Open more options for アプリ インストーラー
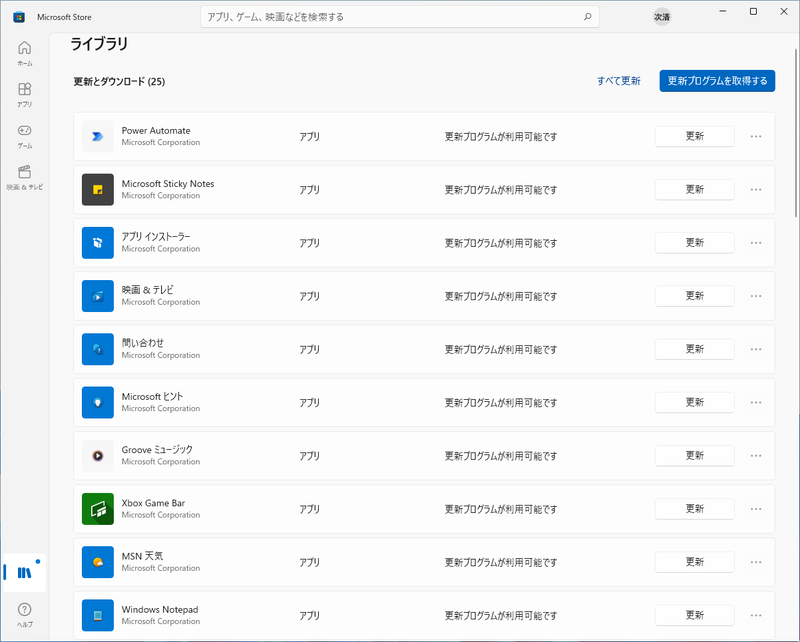Image resolution: width=800 pixels, height=642 pixels. (x=756, y=243)
